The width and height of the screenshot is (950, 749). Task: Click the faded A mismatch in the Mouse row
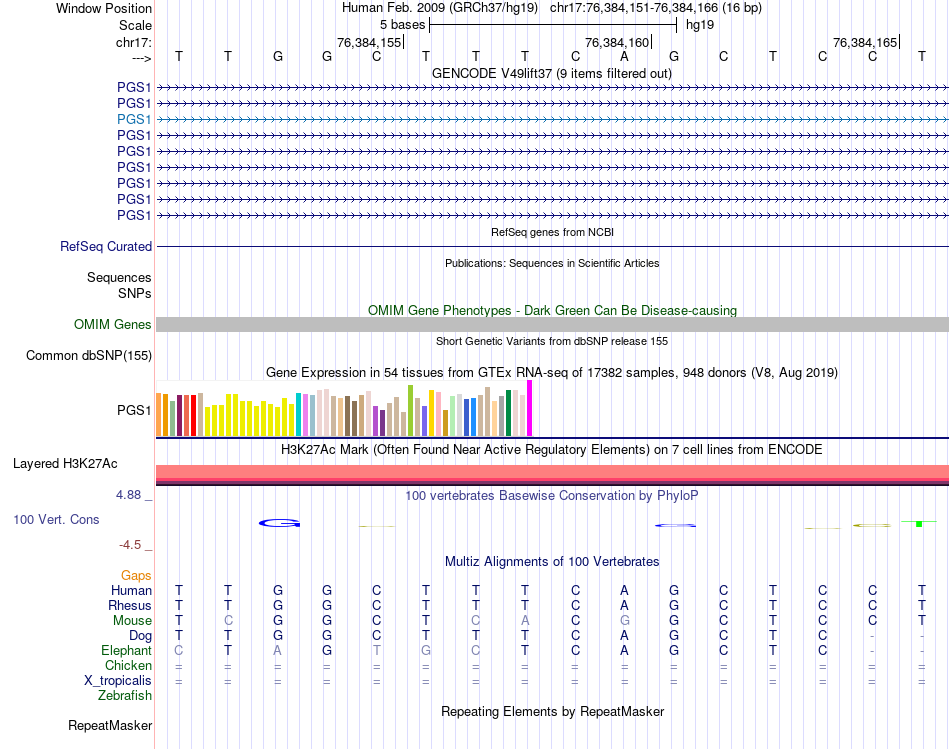(525, 621)
